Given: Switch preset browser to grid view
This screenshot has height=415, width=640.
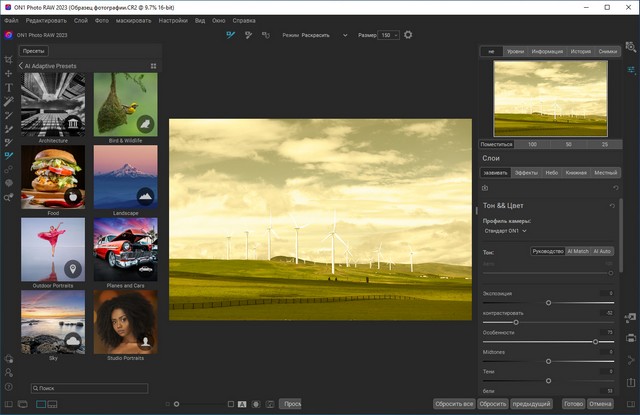Looking at the screenshot, I should [153, 66].
